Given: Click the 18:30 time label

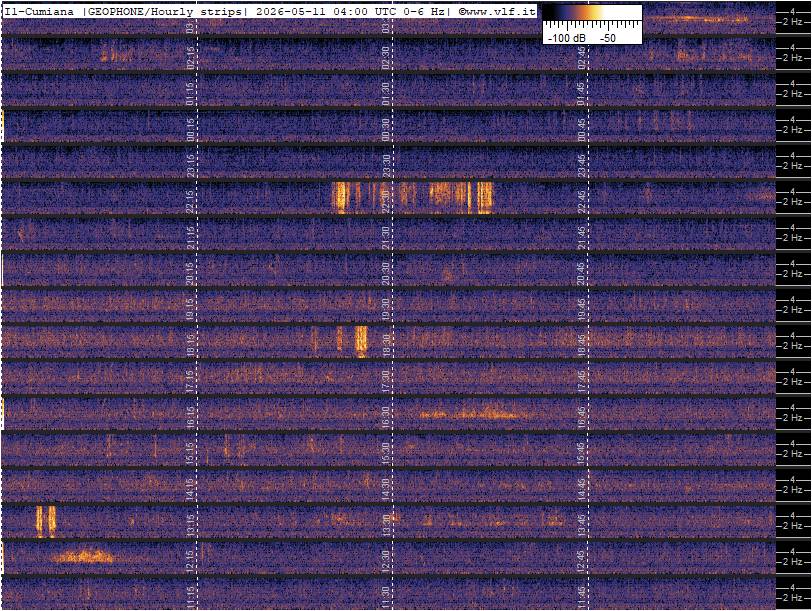Looking at the screenshot, I should click(386, 345).
